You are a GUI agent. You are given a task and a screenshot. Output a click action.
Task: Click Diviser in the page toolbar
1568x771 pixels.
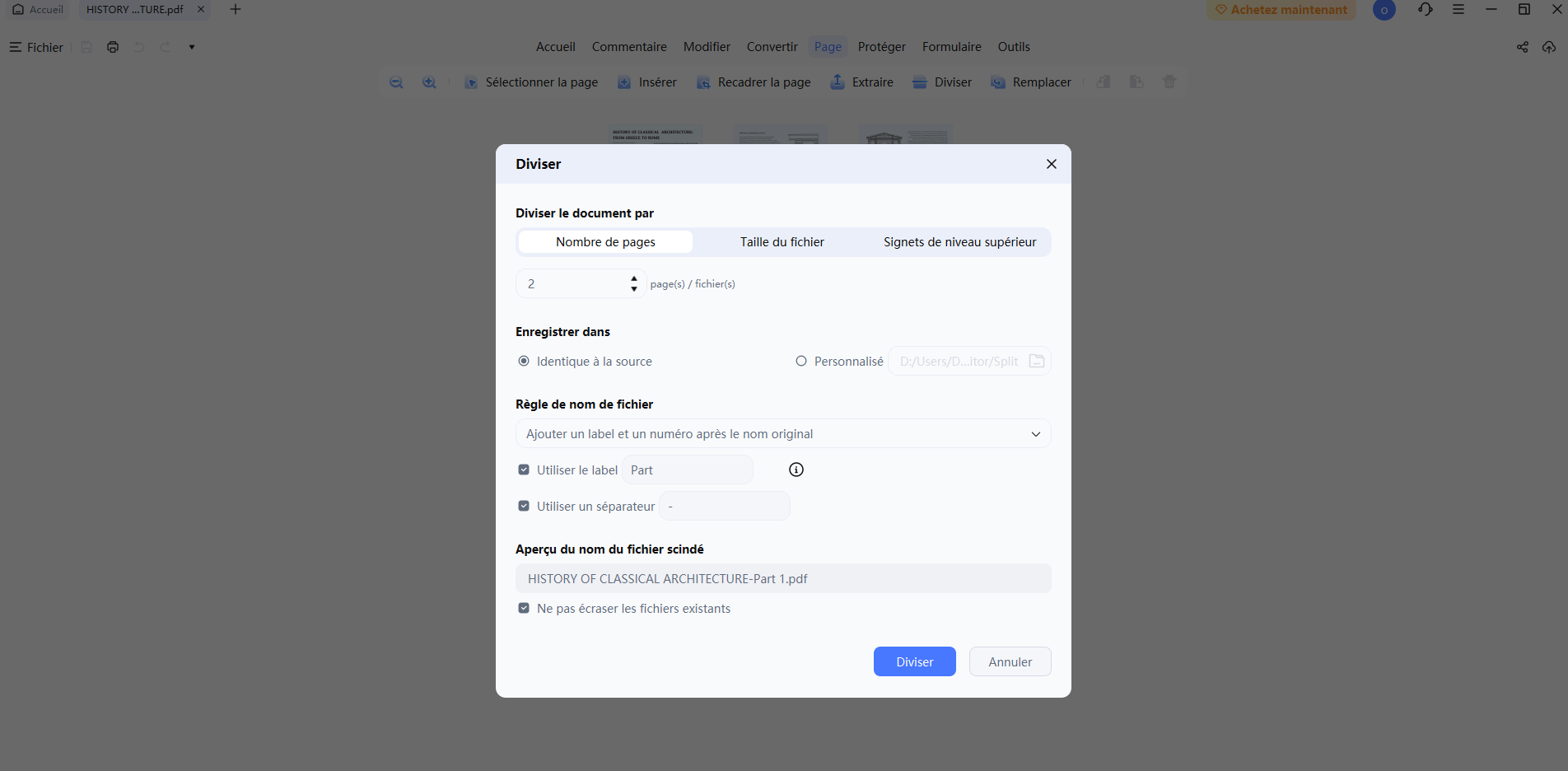coord(942,82)
